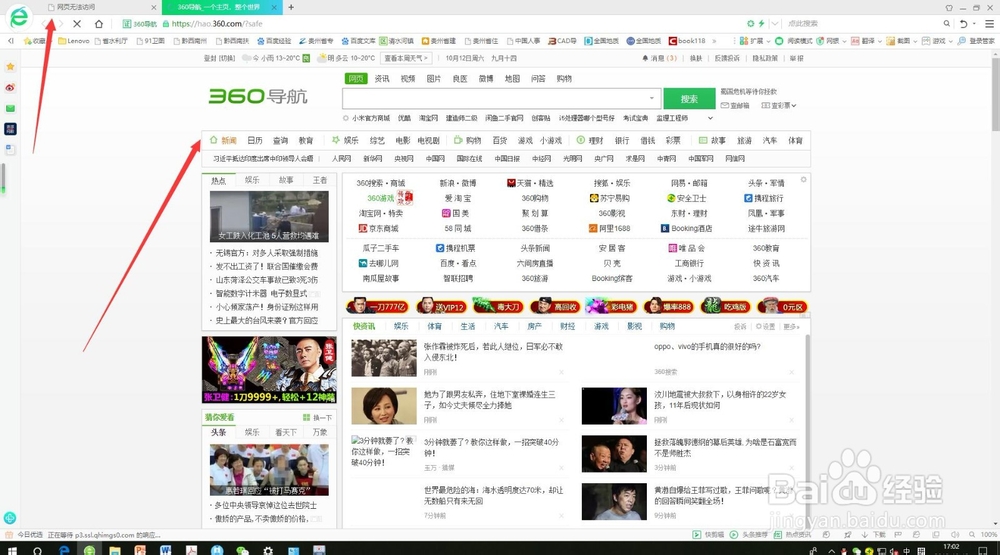
Task: Click the 阅读模式 reading mode icon
Action: click(779, 41)
